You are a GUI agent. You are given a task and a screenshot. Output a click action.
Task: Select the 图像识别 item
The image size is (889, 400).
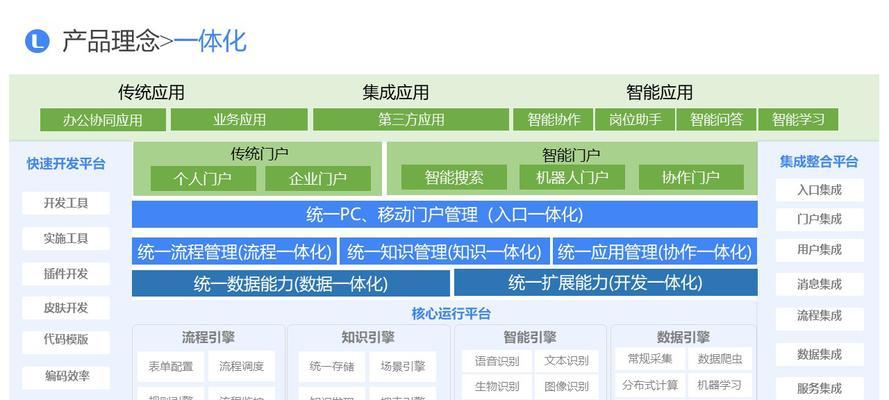tap(566, 386)
